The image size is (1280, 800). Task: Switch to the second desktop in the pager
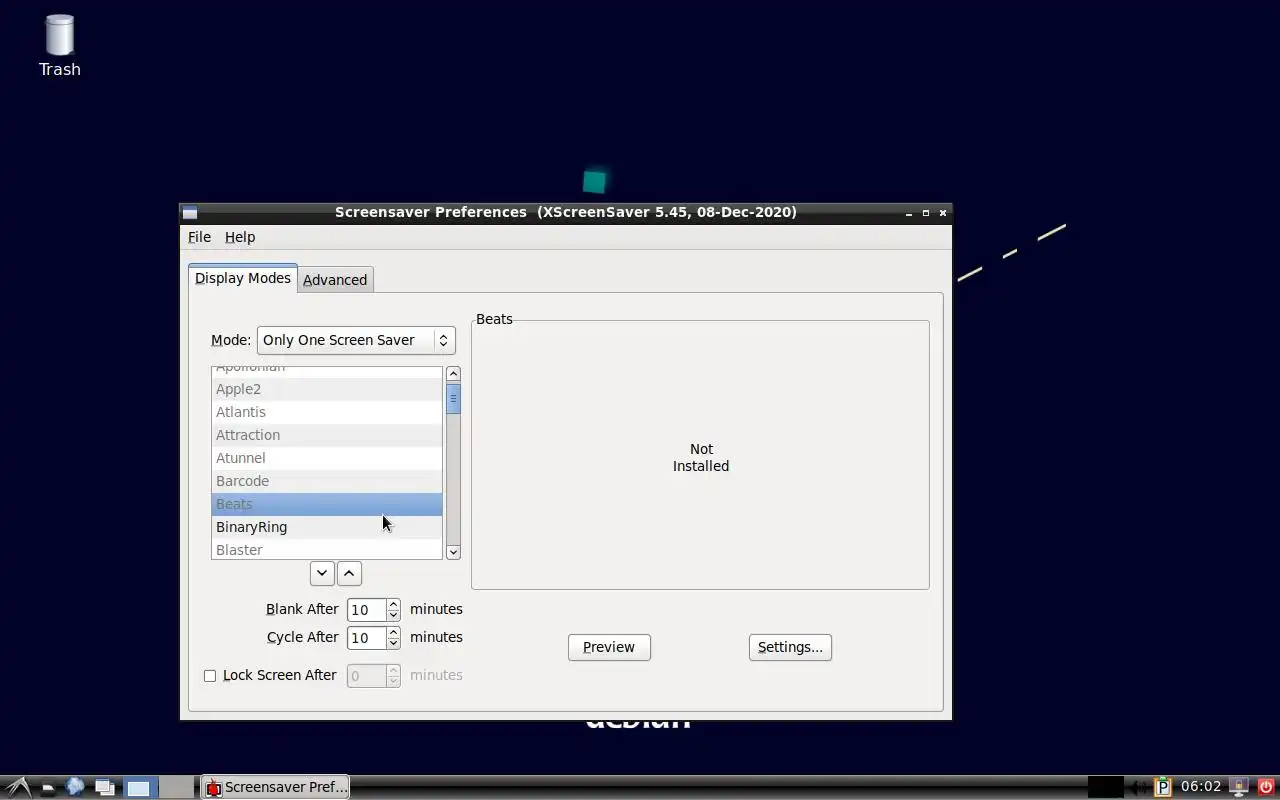[x=177, y=788]
